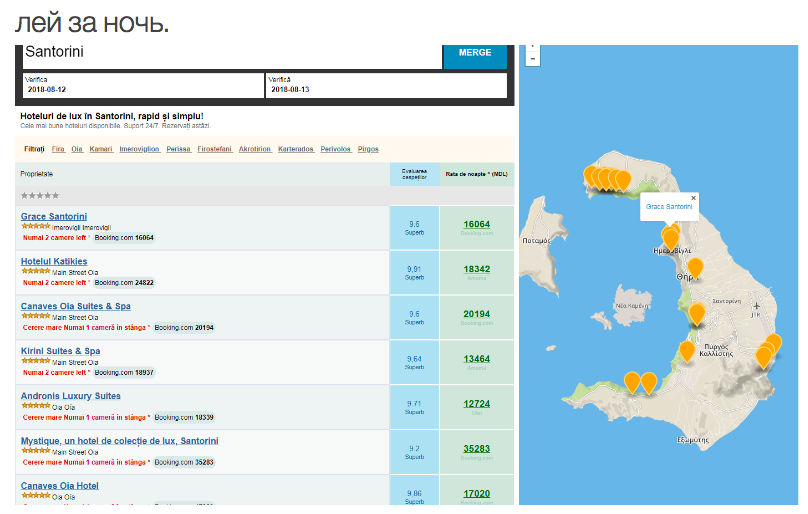
Task: Click the map marker west of Pyrgos Kallistis
Action: tap(687, 352)
